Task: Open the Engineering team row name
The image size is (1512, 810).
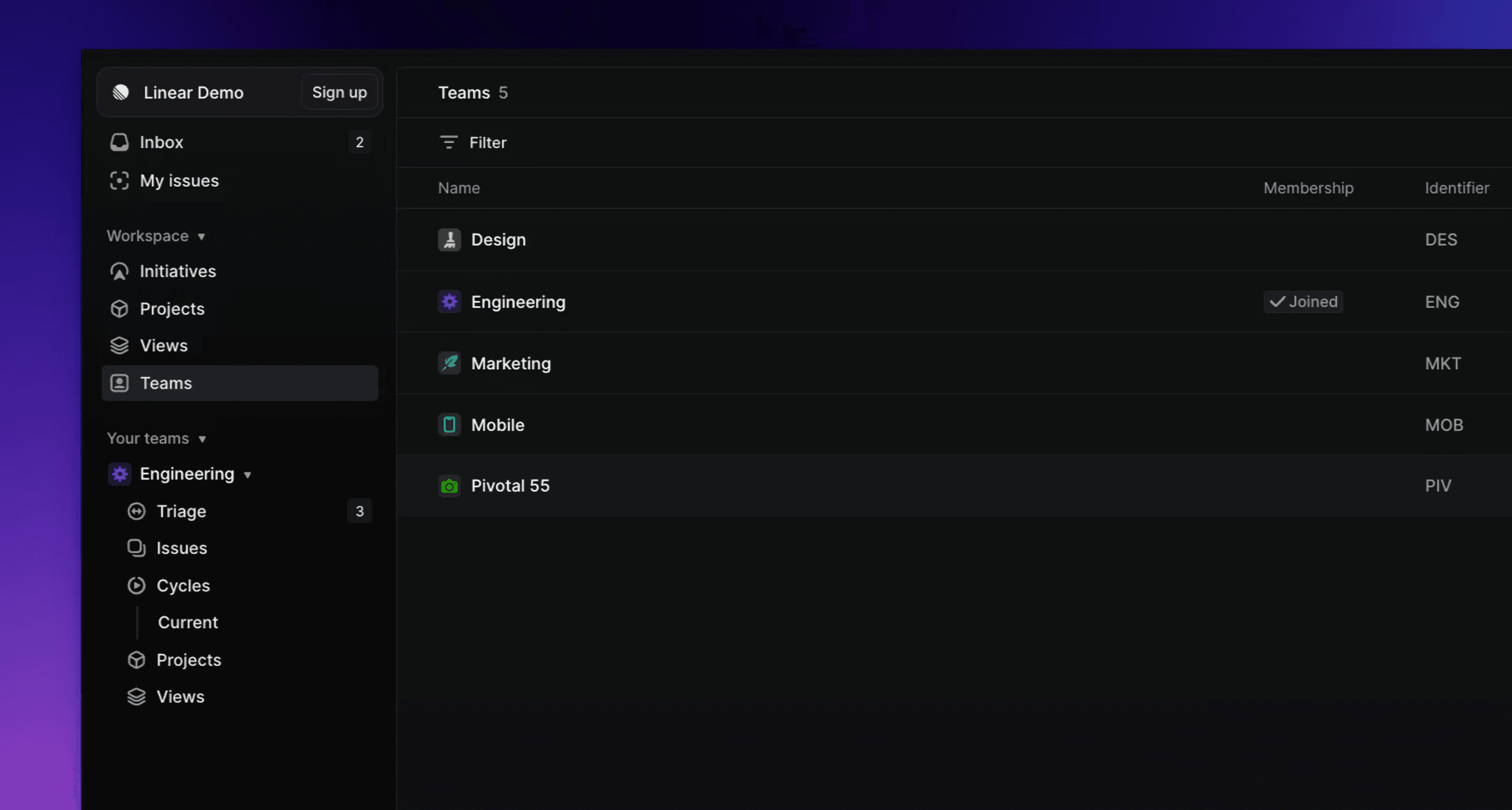Action: click(x=518, y=302)
